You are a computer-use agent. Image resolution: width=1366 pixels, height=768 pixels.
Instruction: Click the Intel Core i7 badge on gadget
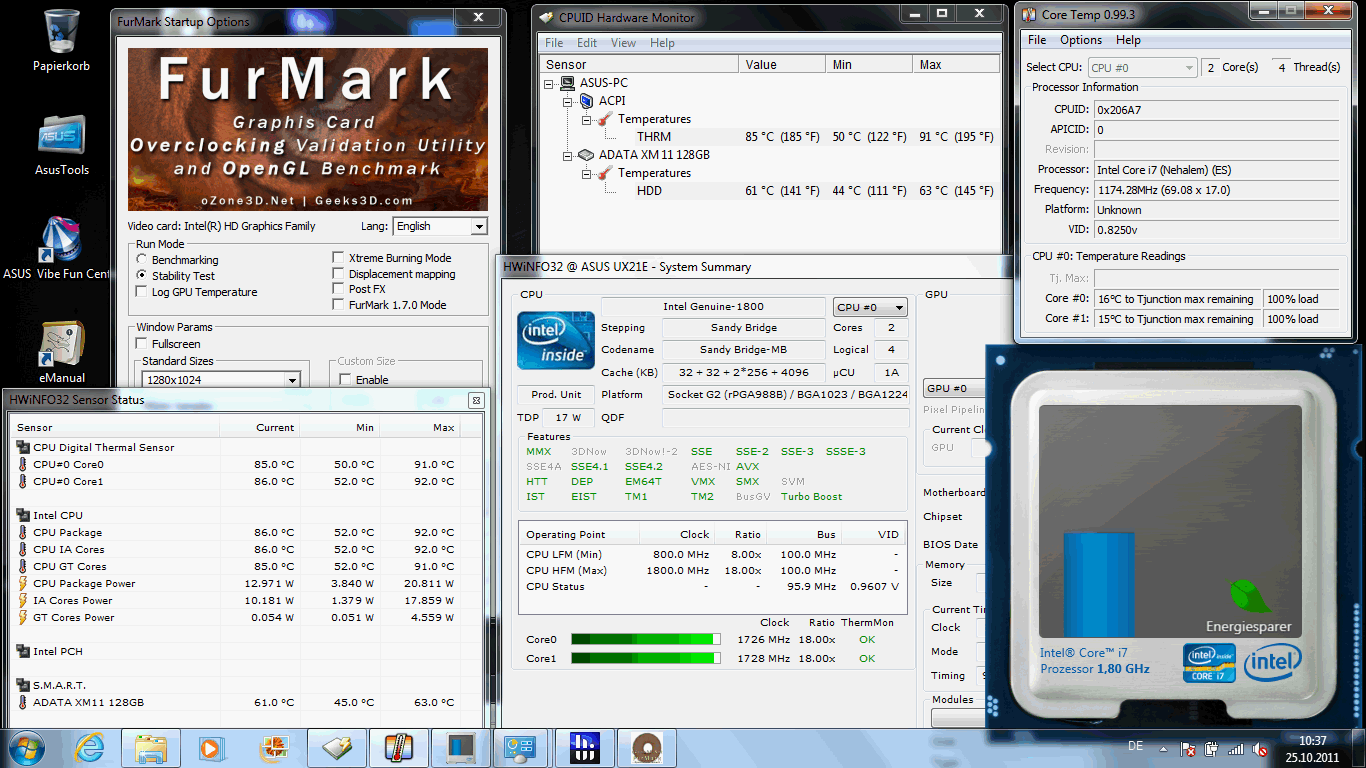coord(1209,663)
